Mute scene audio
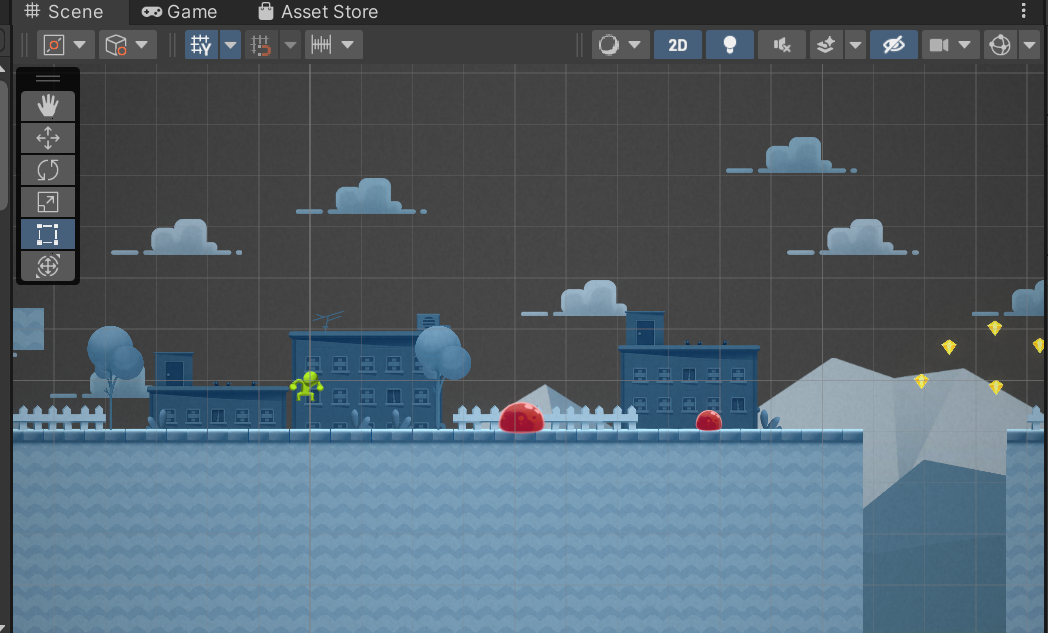 781,44
